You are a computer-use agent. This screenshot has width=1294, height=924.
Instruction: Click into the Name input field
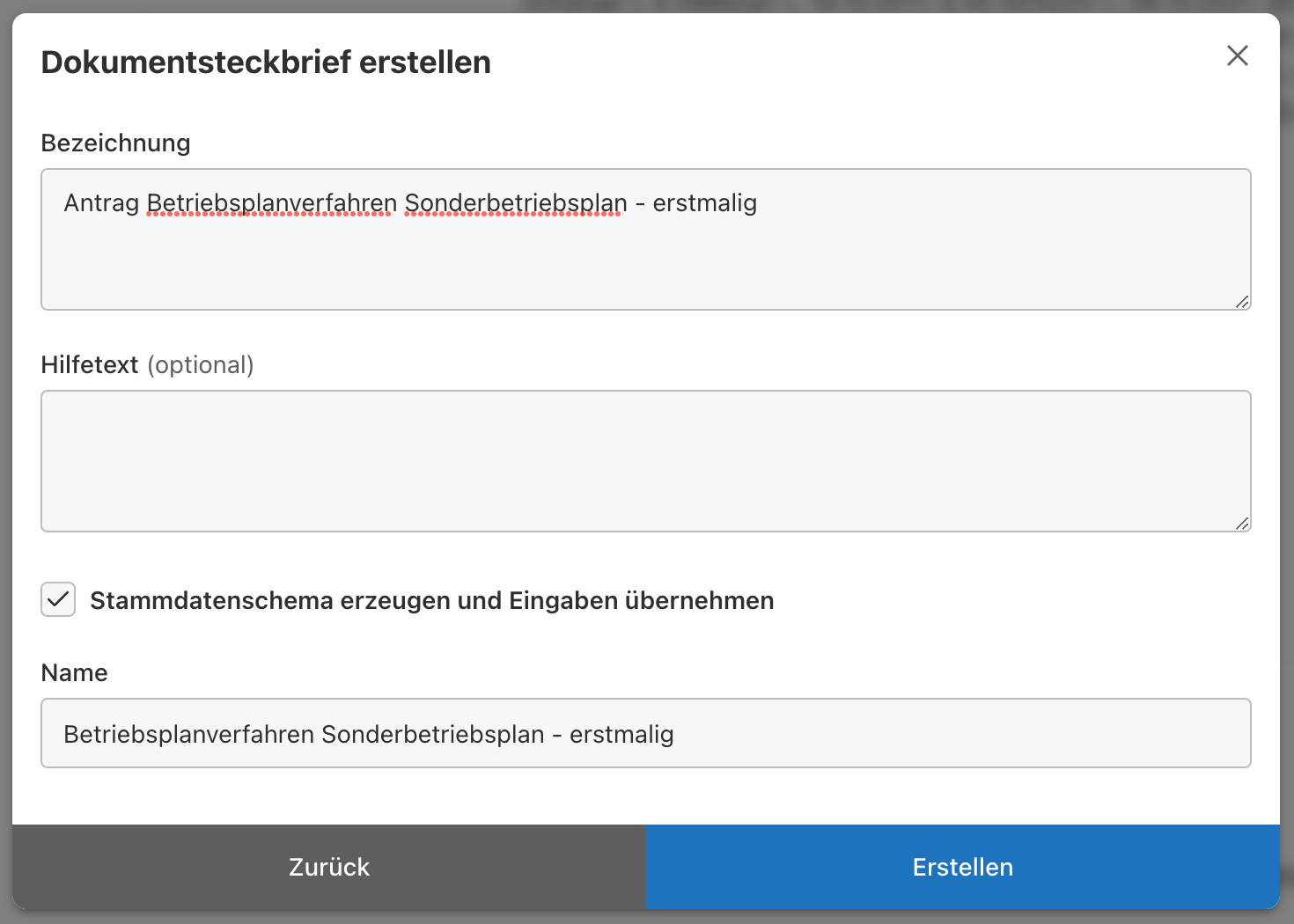click(x=880, y=733)
